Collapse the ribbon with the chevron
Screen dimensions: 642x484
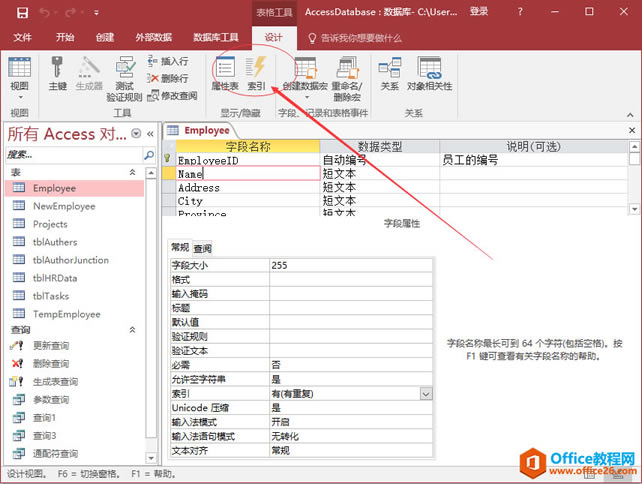(630, 115)
